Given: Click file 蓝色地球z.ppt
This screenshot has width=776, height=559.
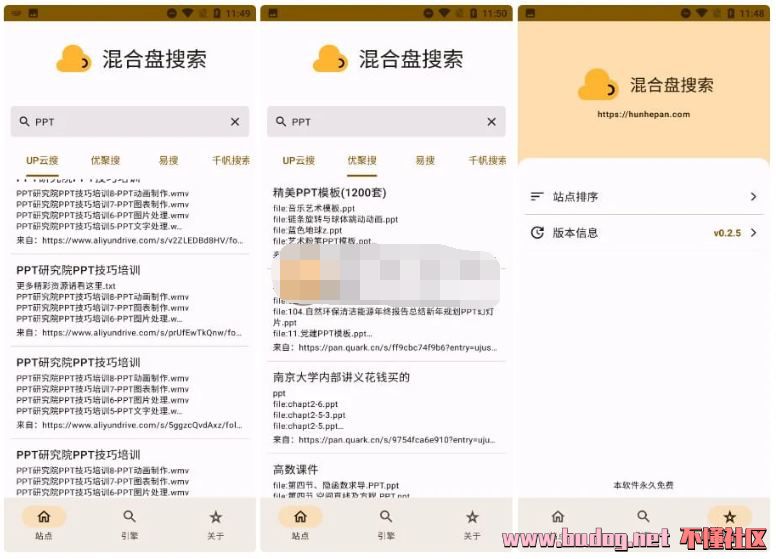Looking at the screenshot, I should pos(307,230).
